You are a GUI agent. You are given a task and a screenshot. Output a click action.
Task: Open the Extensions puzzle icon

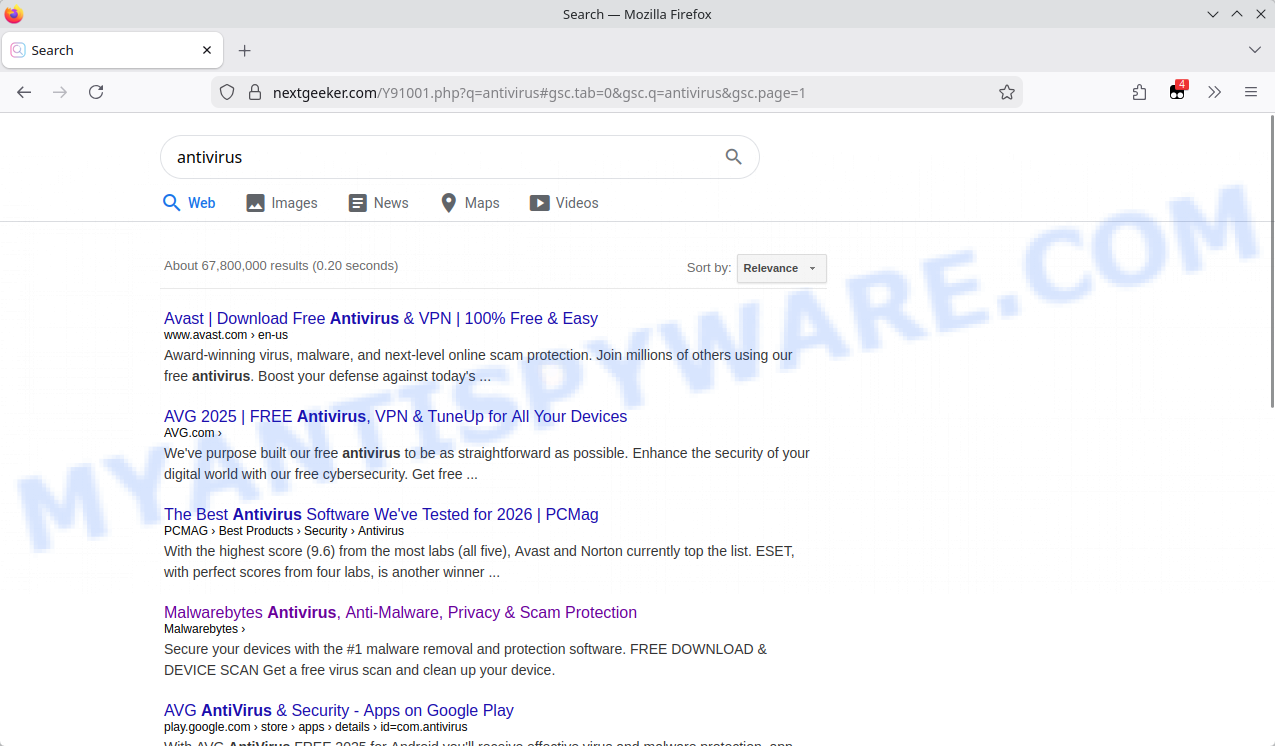click(1139, 92)
